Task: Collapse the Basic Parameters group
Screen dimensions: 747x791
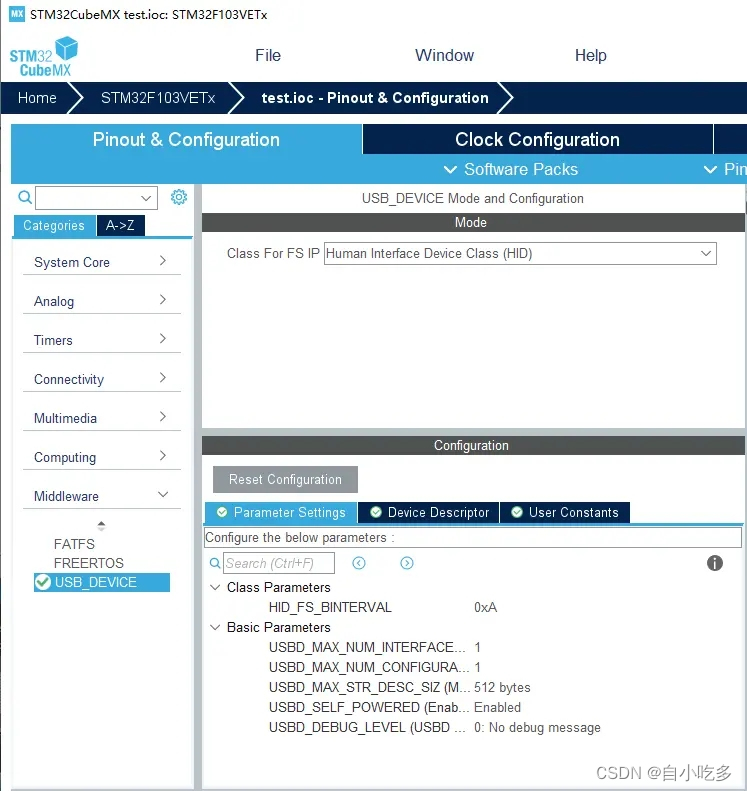Action: pos(215,627)
